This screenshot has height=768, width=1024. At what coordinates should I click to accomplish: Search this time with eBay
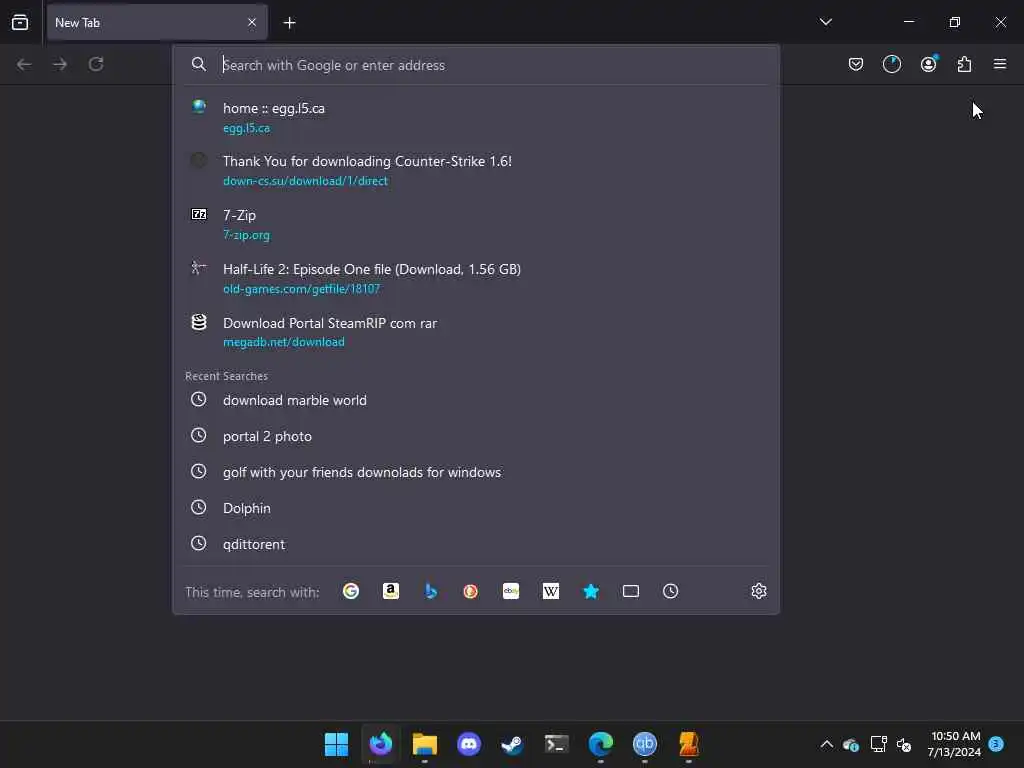[511, 591]
